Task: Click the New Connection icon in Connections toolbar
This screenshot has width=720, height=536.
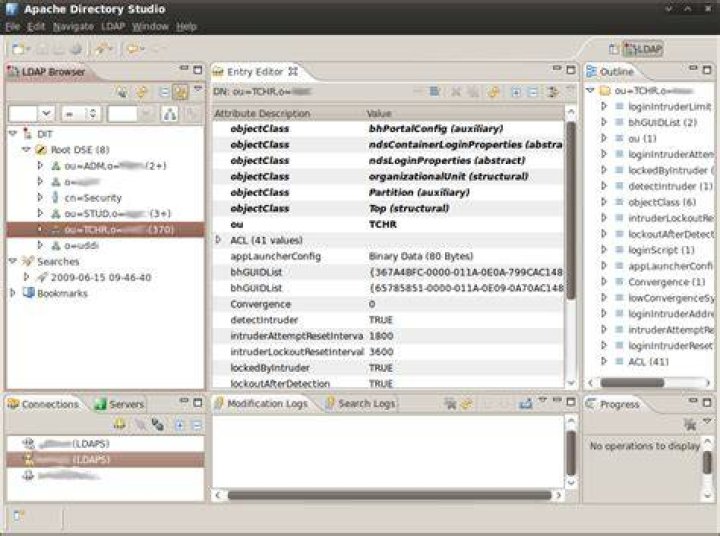Action: tap(119, 425)
